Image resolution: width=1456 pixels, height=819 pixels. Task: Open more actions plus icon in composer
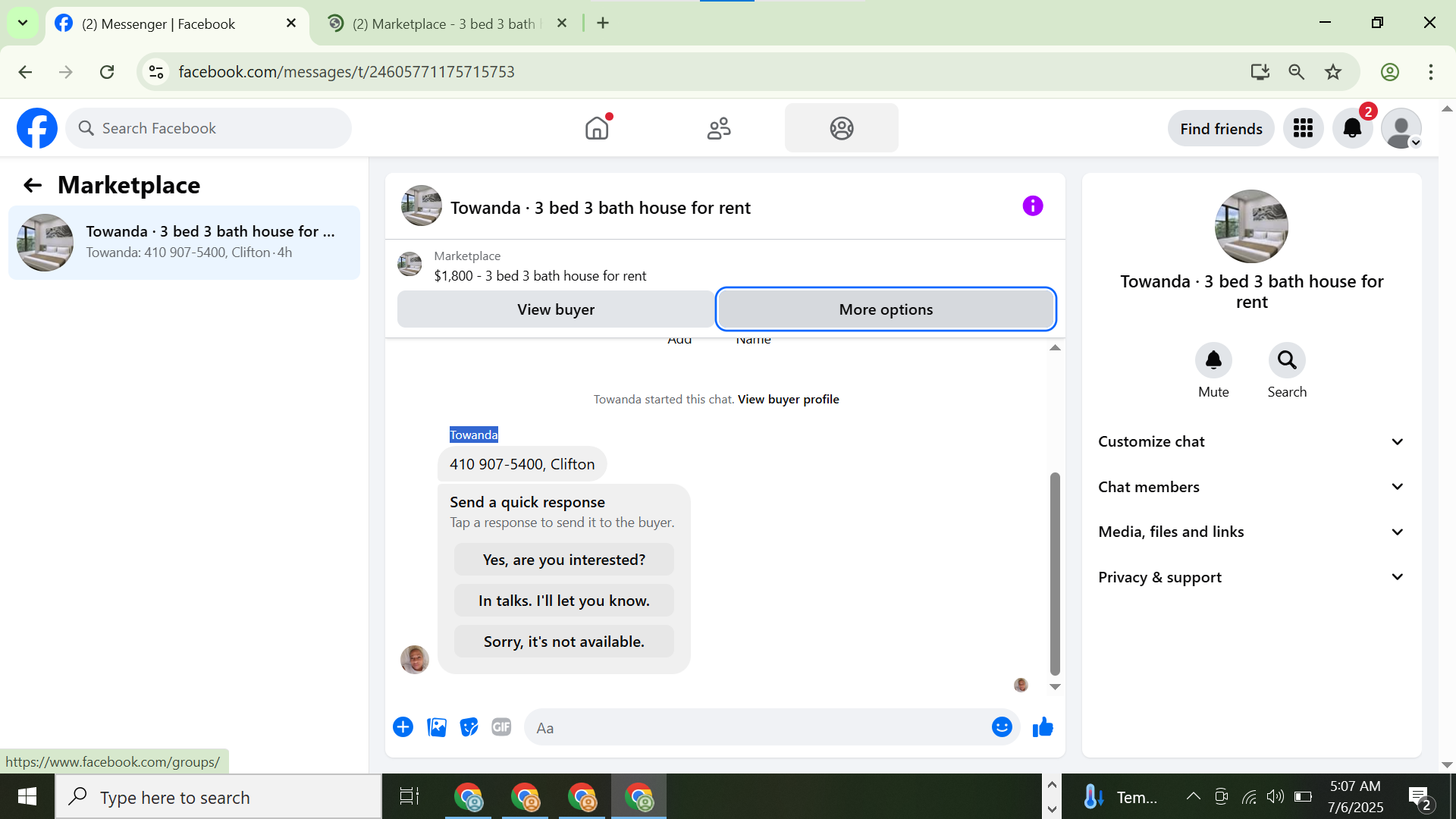point(403,727)
